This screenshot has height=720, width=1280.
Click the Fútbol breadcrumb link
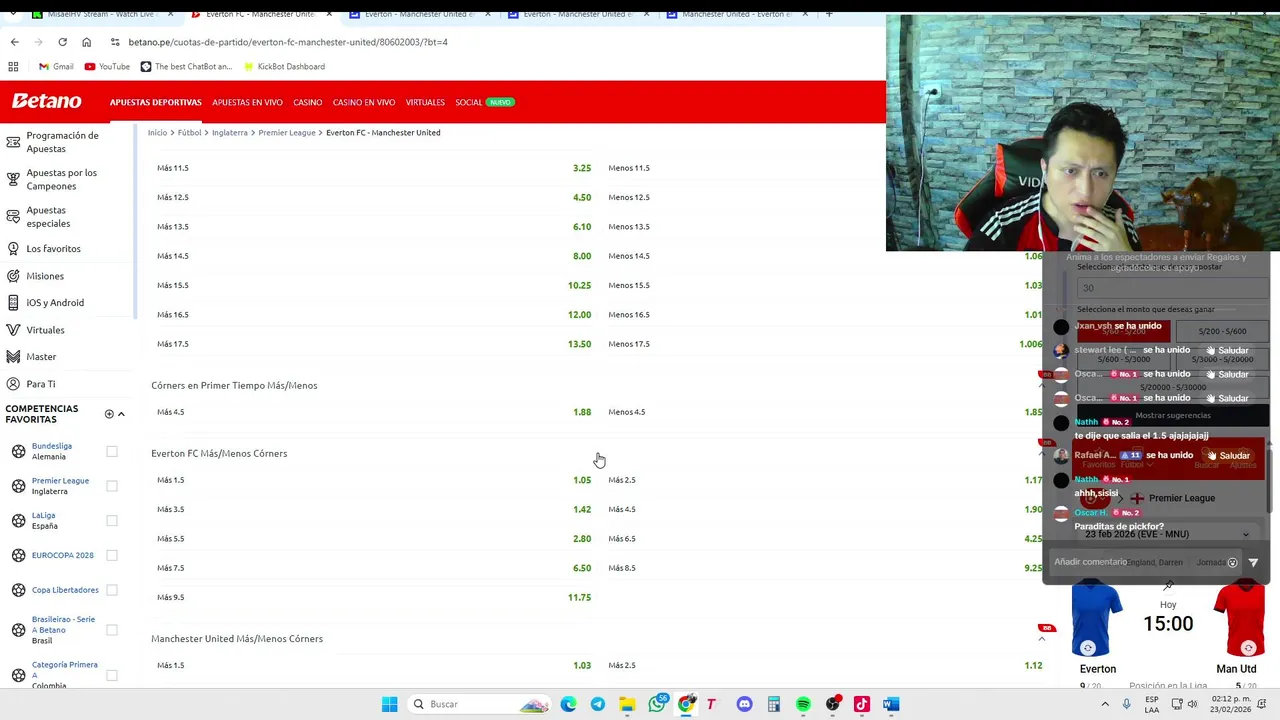click(x=189, y=132)
